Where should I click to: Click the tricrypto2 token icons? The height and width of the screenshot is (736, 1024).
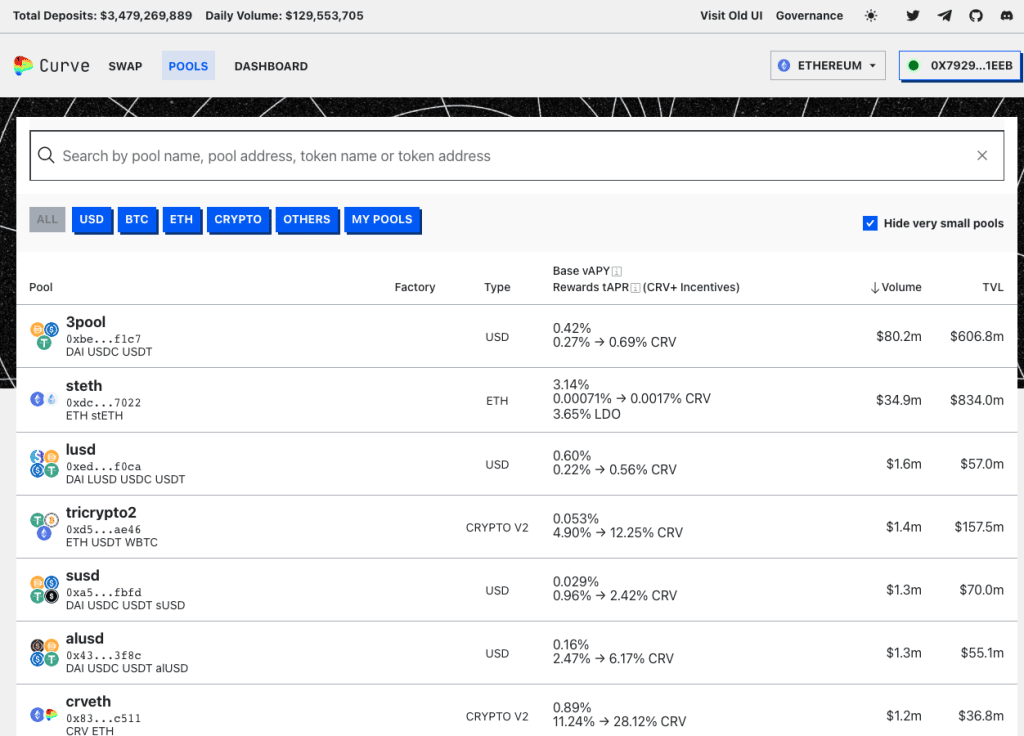[x=44, y=526]
